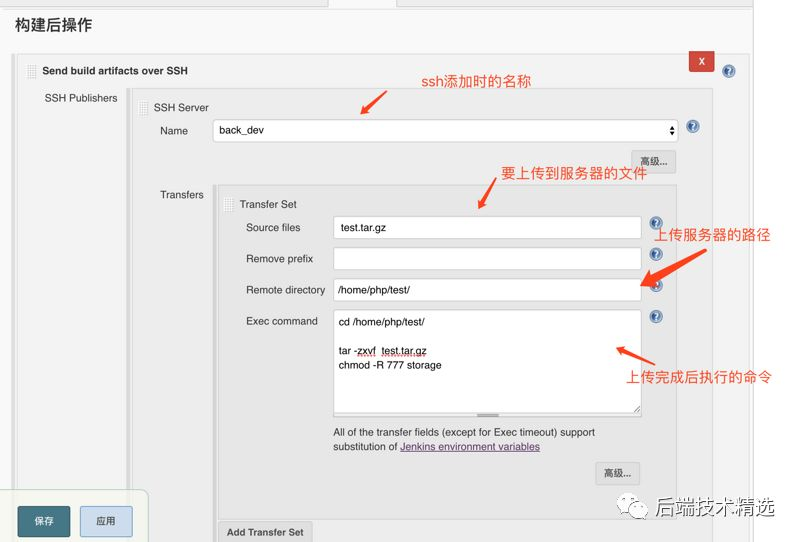Viewport: 800px width, 542px height.
Task: Open help icon next to SSH Server Name
Action: point(692,126)
